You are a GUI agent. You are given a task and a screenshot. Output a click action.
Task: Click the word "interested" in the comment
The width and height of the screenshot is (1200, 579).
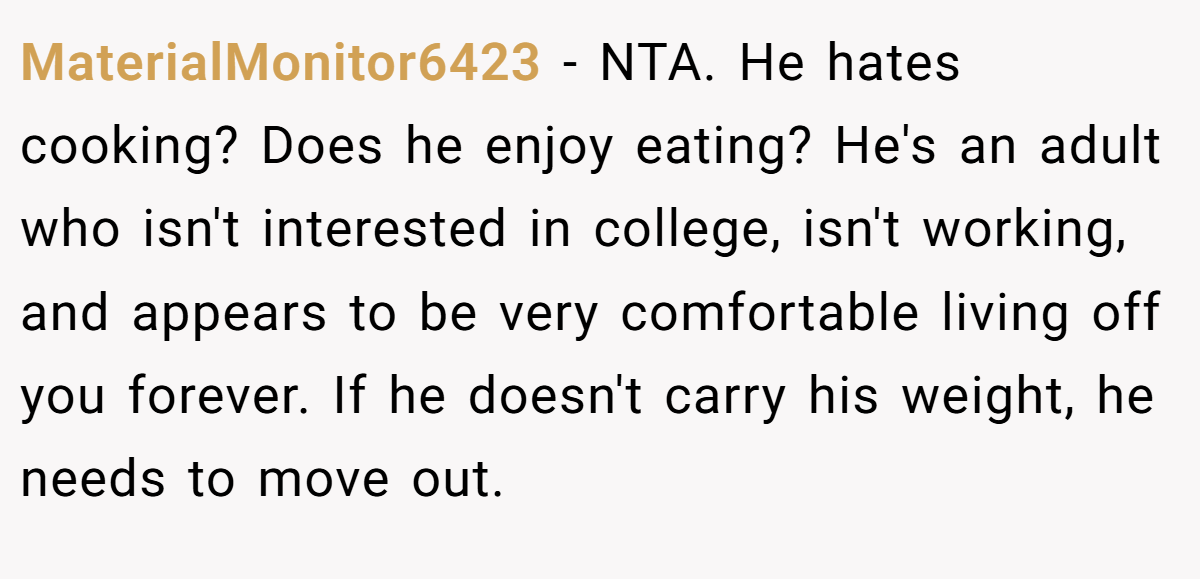(x=385, y=231)
